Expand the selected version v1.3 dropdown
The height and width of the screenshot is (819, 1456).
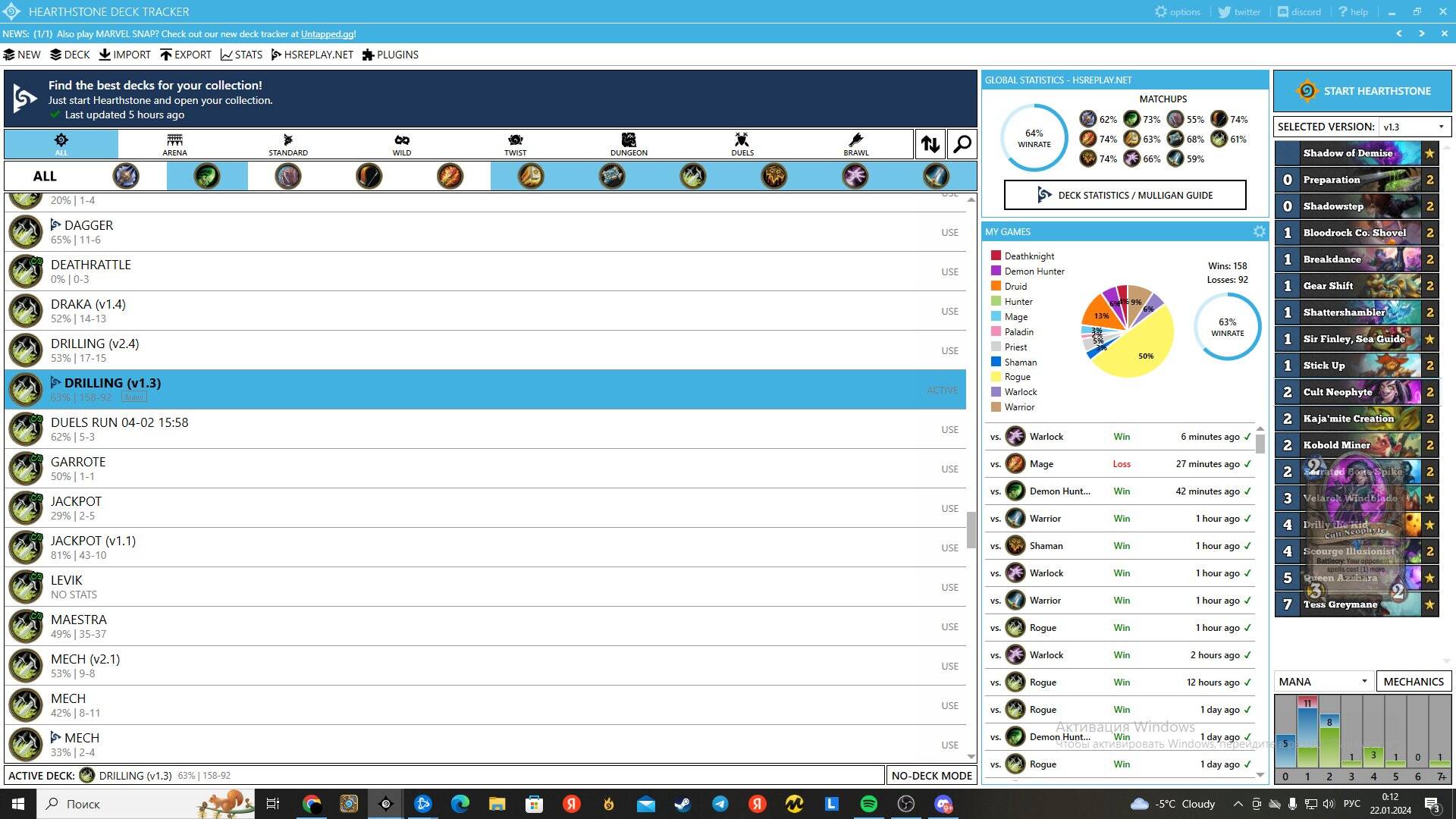1414,127
